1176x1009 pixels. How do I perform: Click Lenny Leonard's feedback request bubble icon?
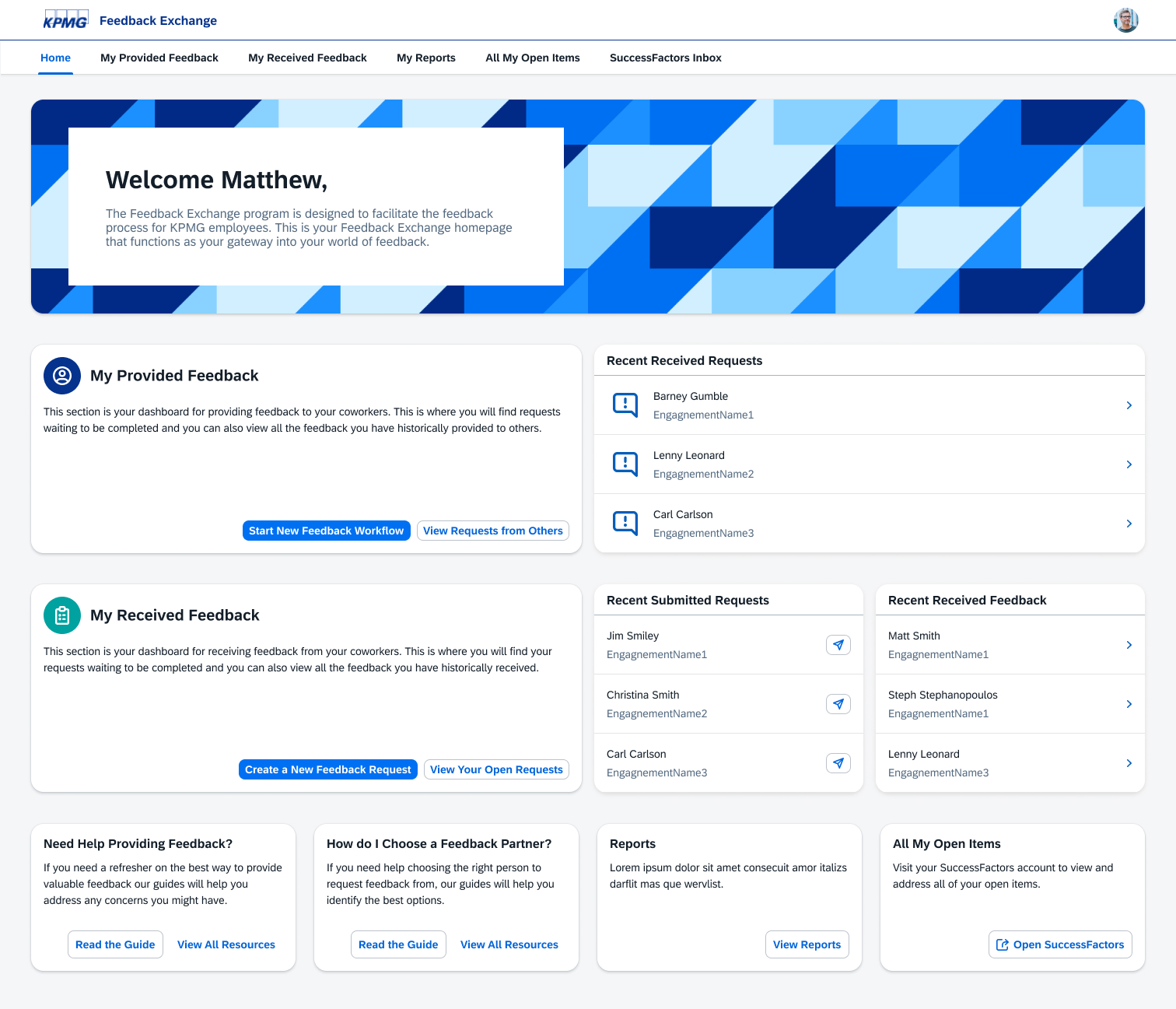coord(625,464)
